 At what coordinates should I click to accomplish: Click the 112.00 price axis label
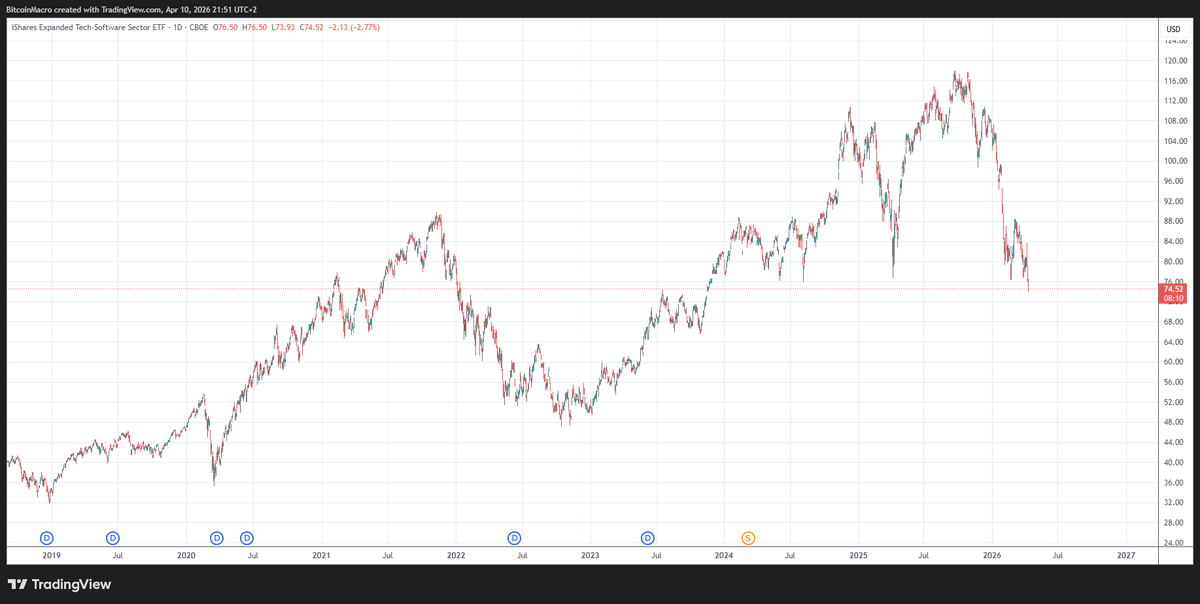[1174, 101]
